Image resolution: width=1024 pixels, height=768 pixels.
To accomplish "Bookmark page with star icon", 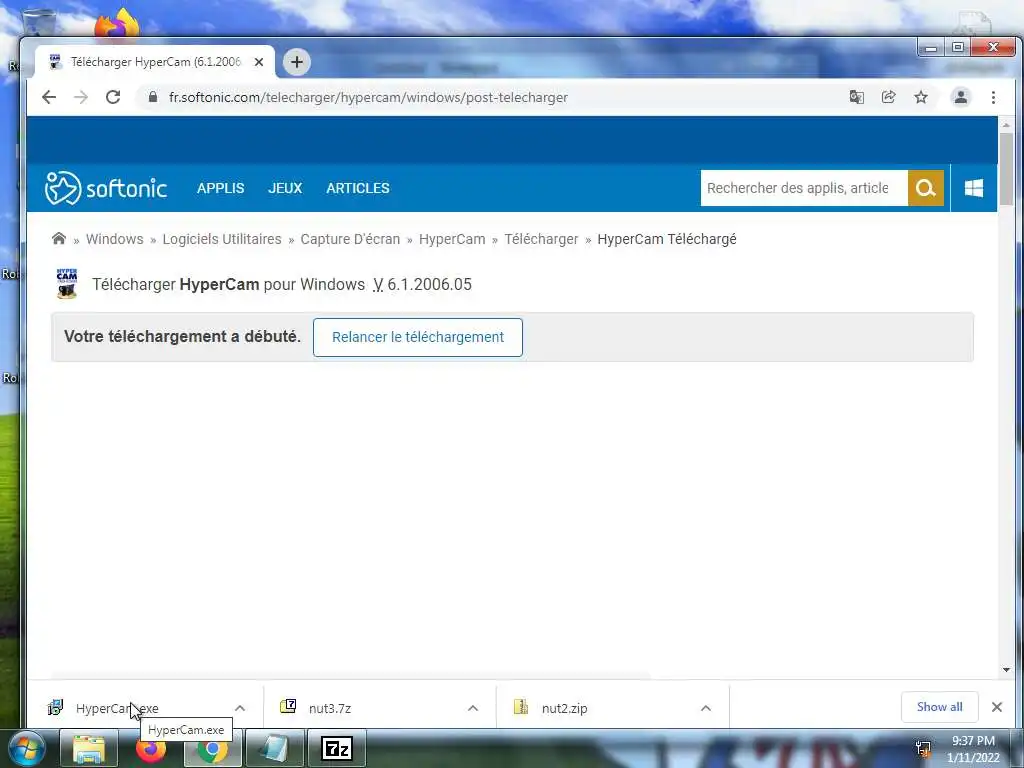I will pos(921,97).
